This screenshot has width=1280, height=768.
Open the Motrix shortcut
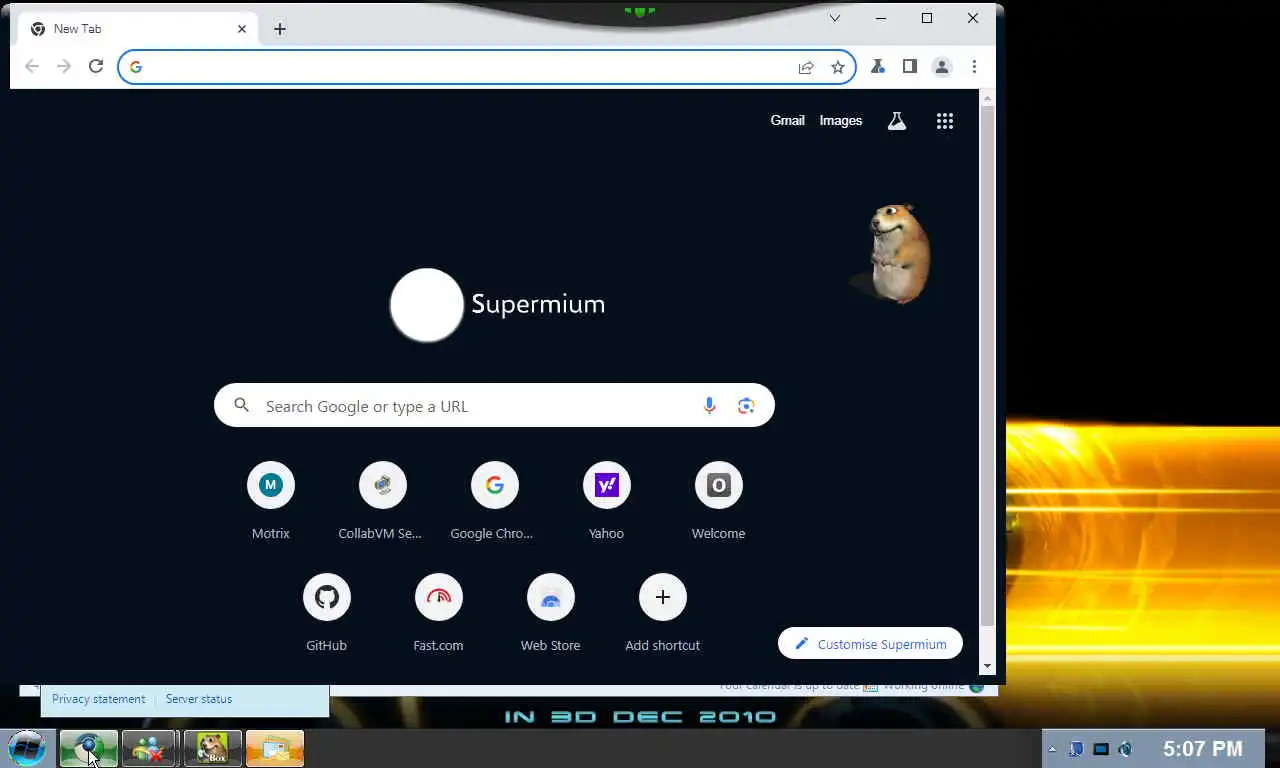[271, 500]
